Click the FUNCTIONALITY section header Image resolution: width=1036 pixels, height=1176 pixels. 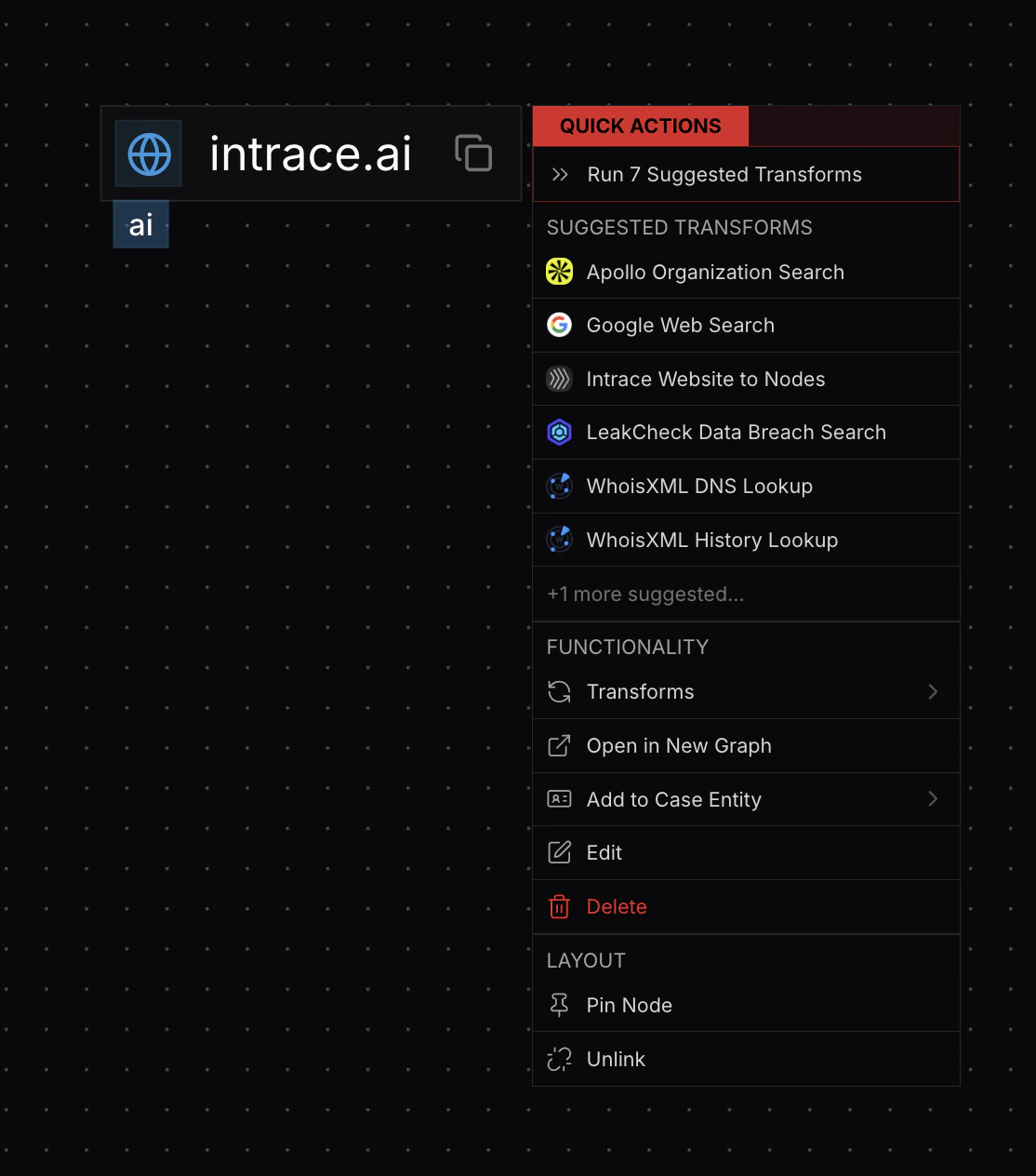(x=628, y=647)
